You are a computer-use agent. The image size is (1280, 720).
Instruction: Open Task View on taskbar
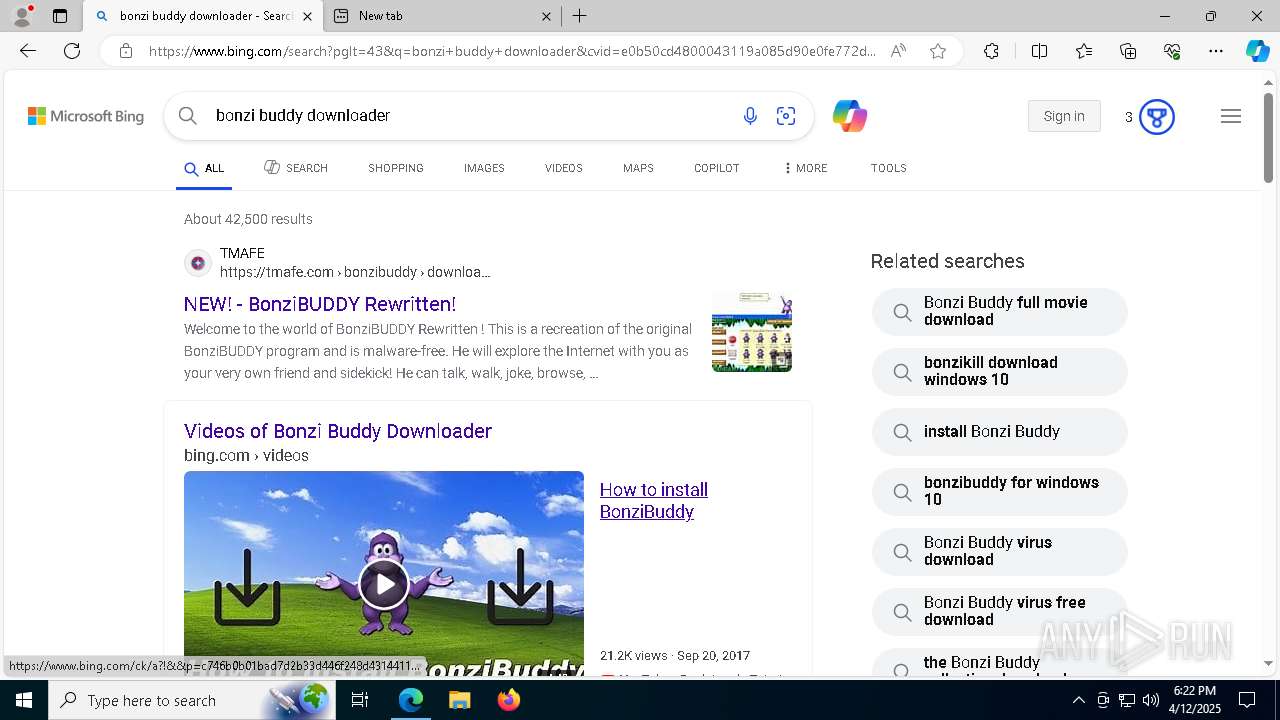click(x=361, y=700)
